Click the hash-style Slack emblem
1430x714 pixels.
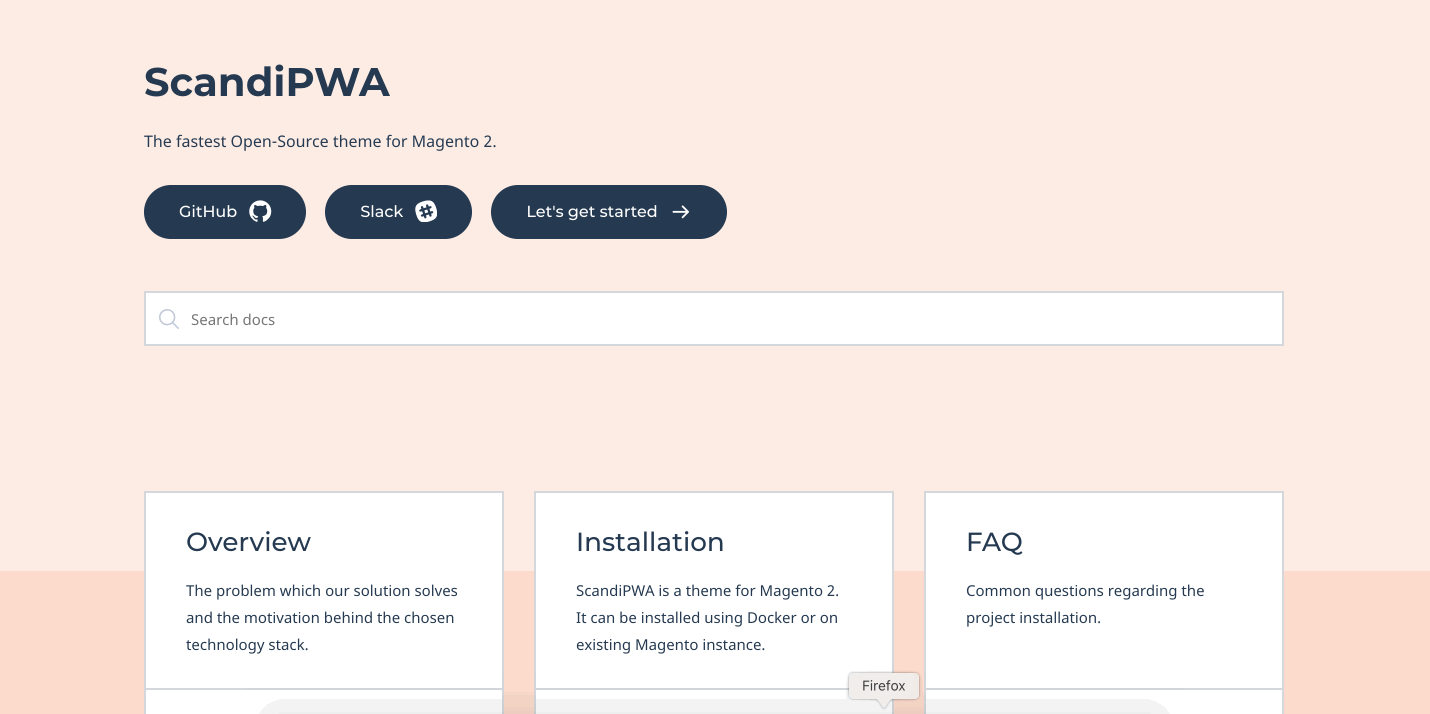(x=426, y=212)
